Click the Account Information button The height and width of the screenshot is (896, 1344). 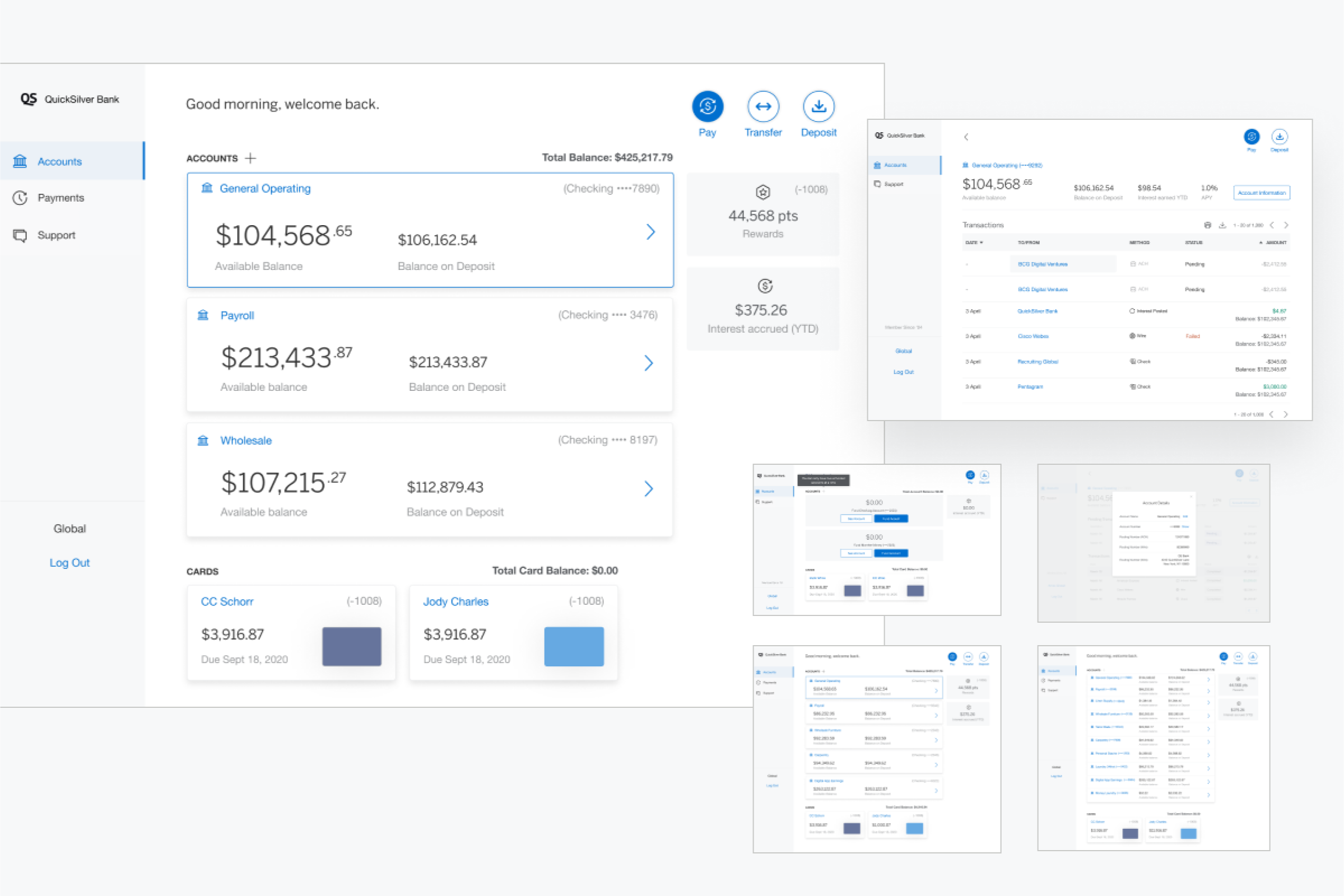click(x=1261, y=193)
